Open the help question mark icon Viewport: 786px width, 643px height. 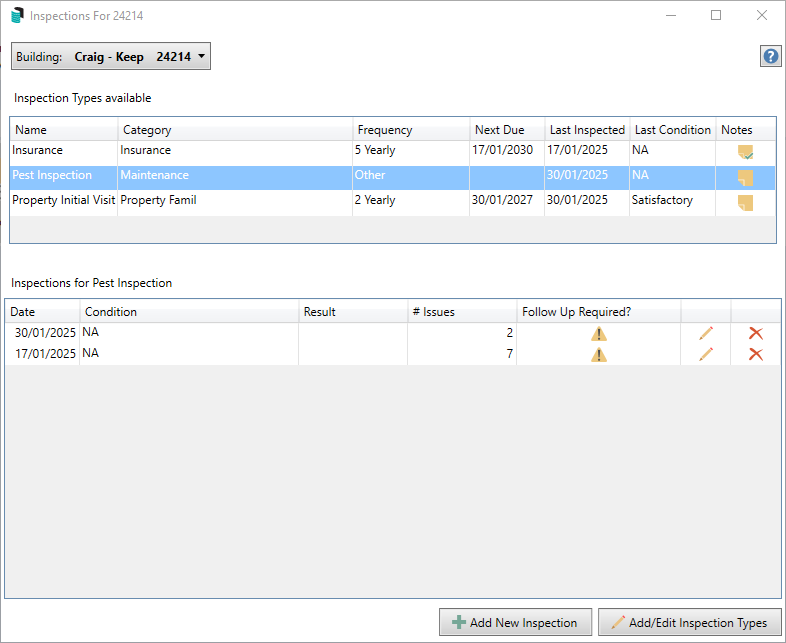click(770, 56)
